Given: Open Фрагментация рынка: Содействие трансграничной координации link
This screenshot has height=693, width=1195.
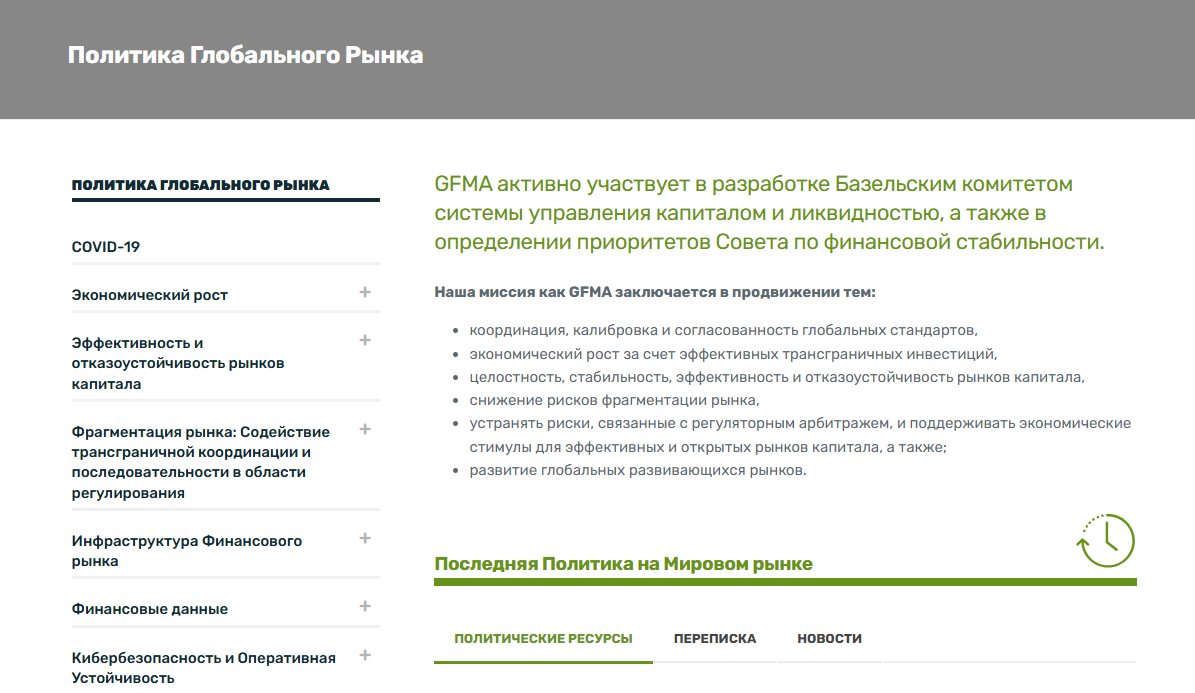Looking at the screenshot, I should (x=200, y=462).
